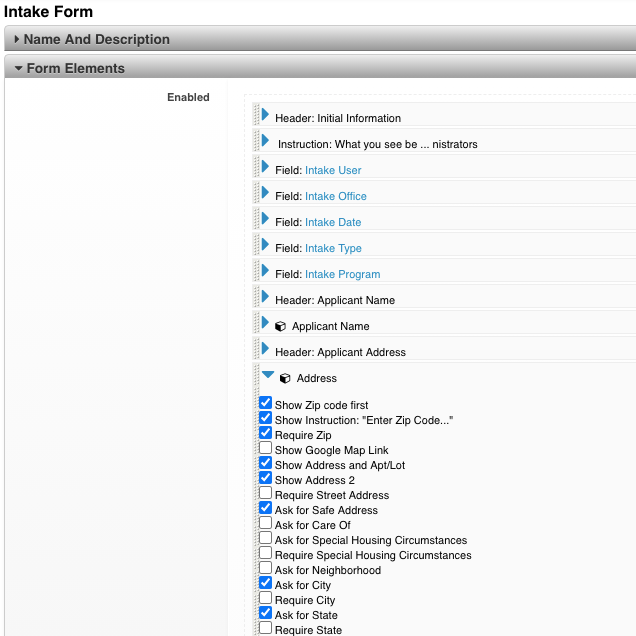Check the Require City option
Viewport: 636px width, 636px height.
[265, 599]
